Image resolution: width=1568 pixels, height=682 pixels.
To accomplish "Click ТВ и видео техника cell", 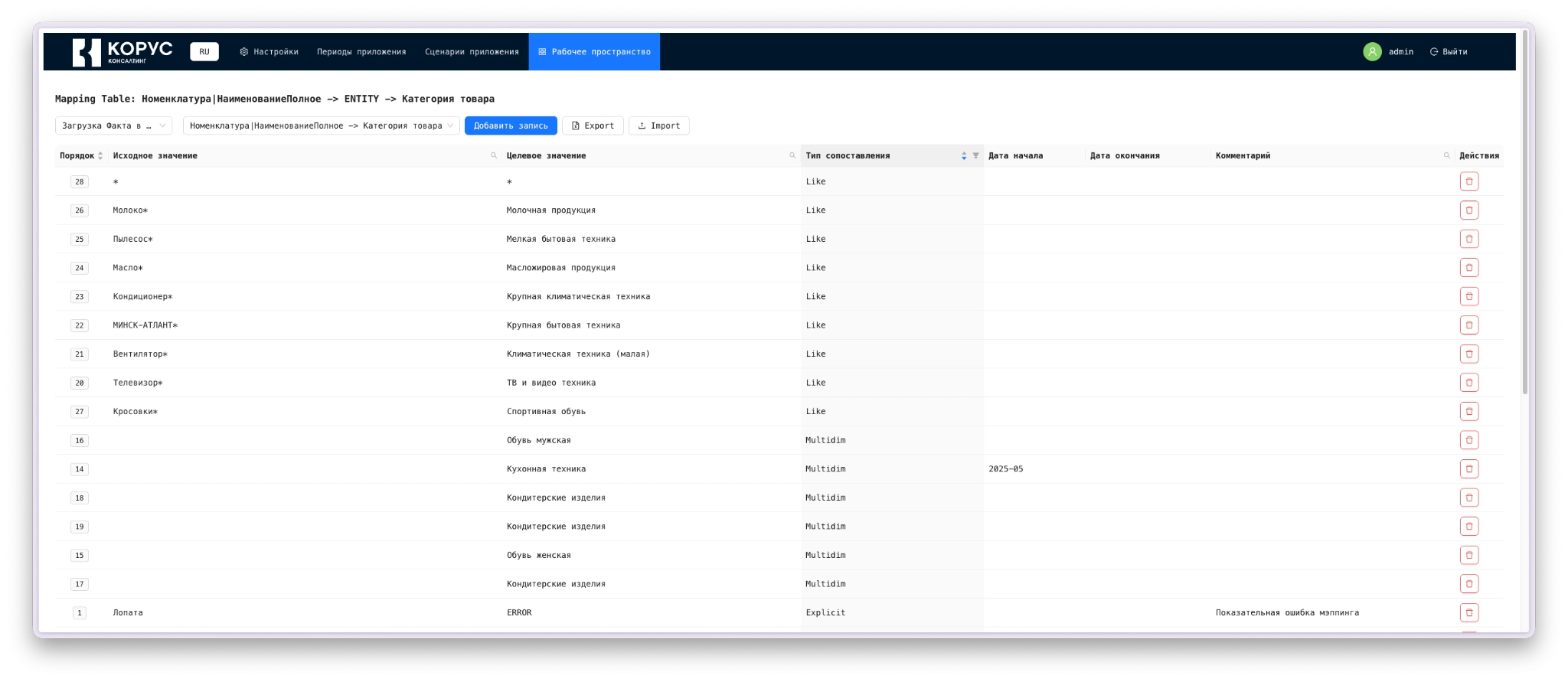I will [x=550, y=383].
